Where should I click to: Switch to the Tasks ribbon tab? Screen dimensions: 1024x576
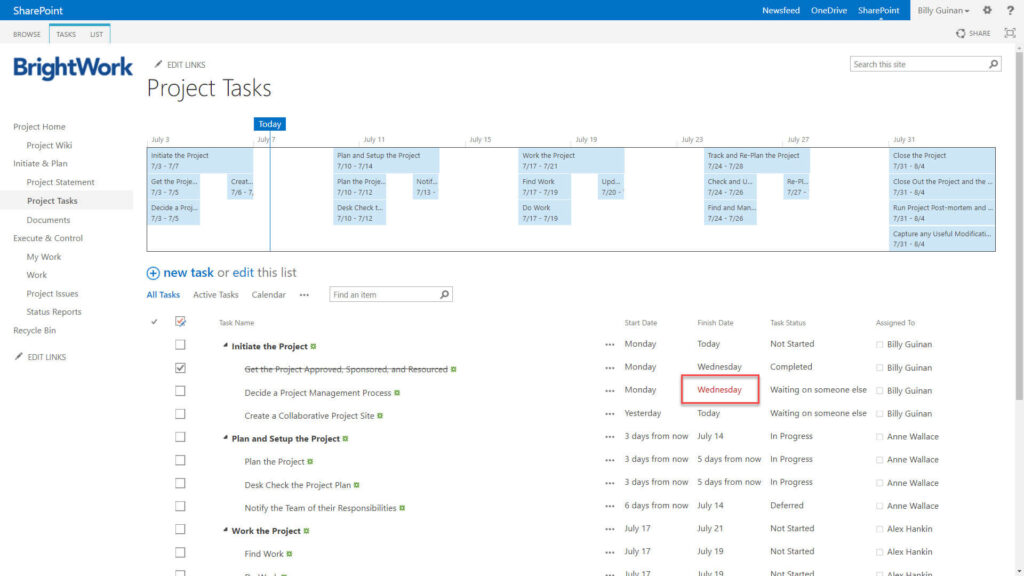coord(66,34)
